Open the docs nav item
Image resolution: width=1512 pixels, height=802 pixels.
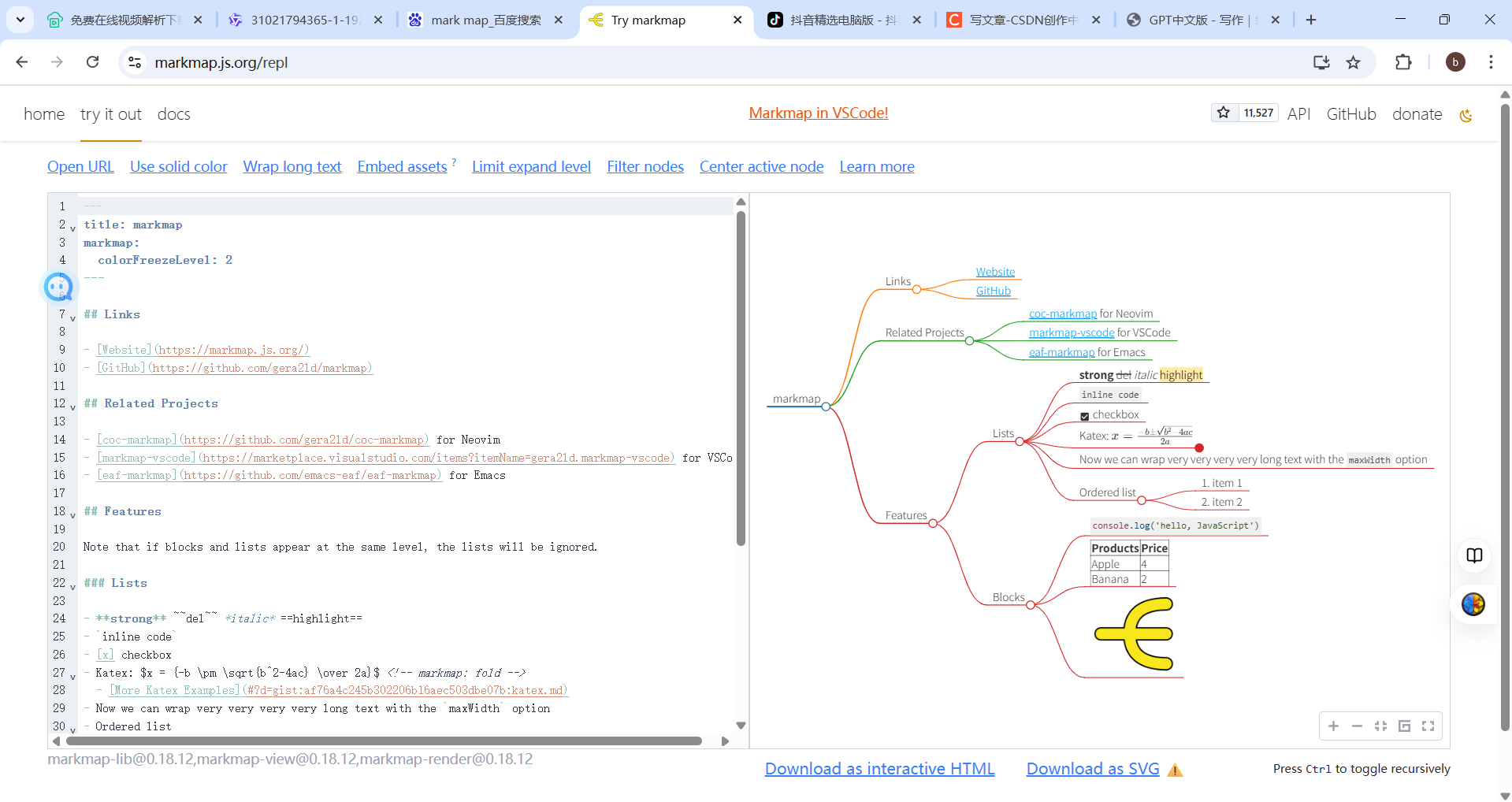pos(174,114)
